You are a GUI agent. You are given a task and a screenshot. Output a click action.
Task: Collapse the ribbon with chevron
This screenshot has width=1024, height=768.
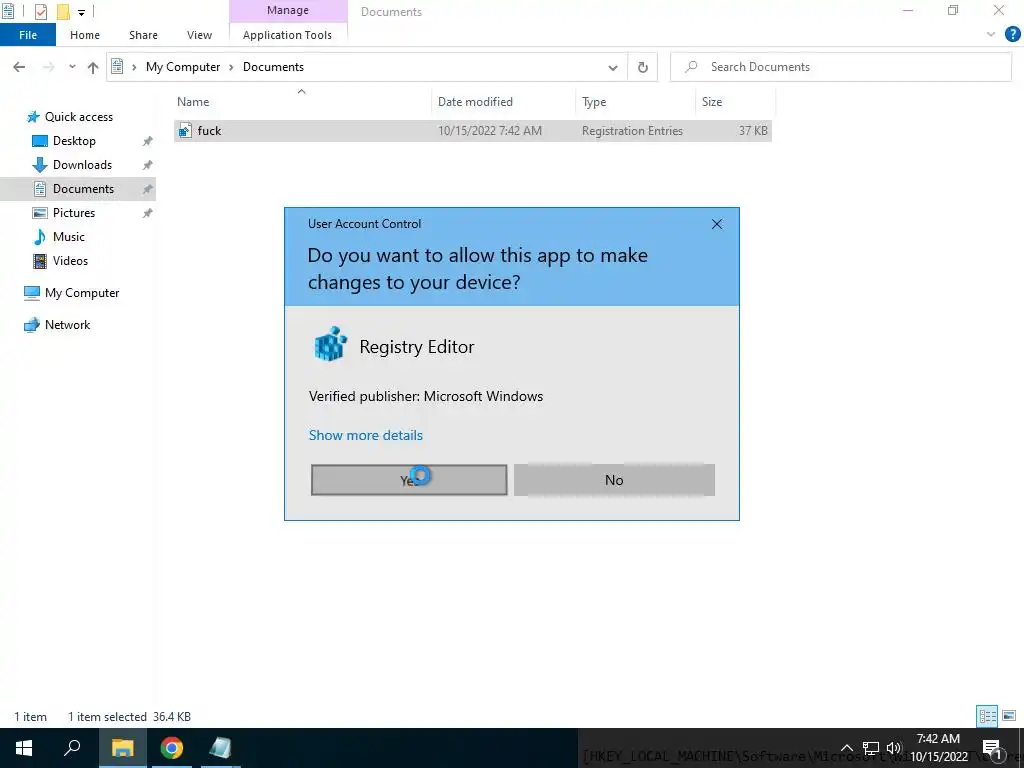(991, 35)
